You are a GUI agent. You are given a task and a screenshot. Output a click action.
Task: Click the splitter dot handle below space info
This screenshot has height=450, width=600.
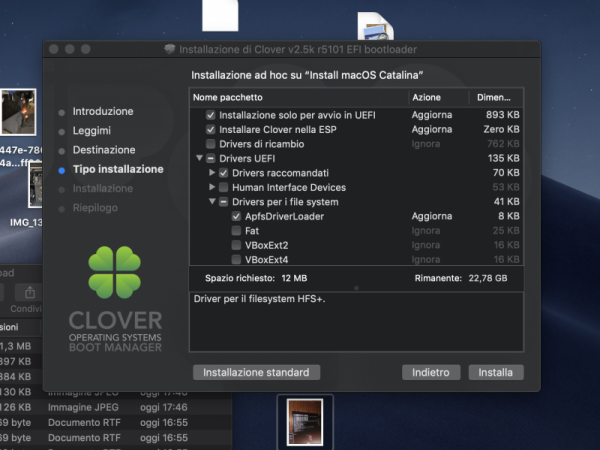coord(356,288)
